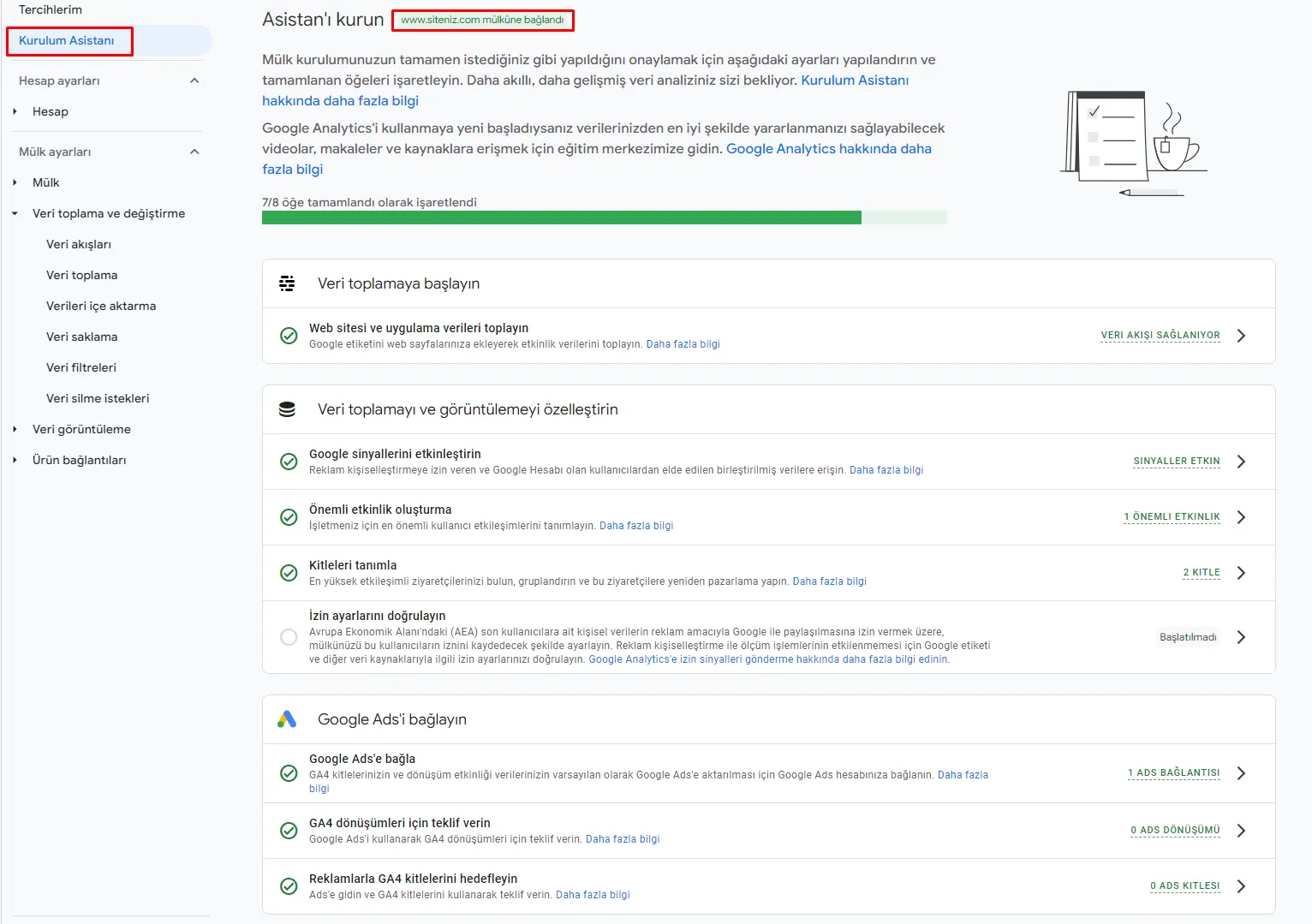Click izin sinyalleri gönderme hakkında bilgi link

click(x=769, y=659)
